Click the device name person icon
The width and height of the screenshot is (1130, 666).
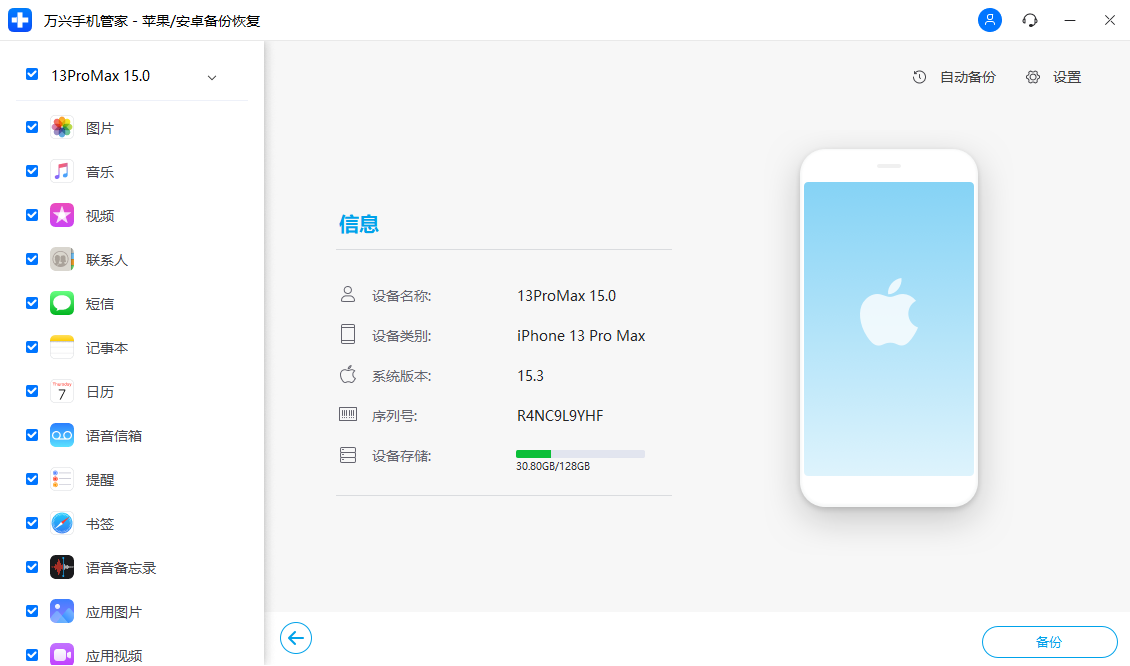pyautogui.click(x=348, y=294)
